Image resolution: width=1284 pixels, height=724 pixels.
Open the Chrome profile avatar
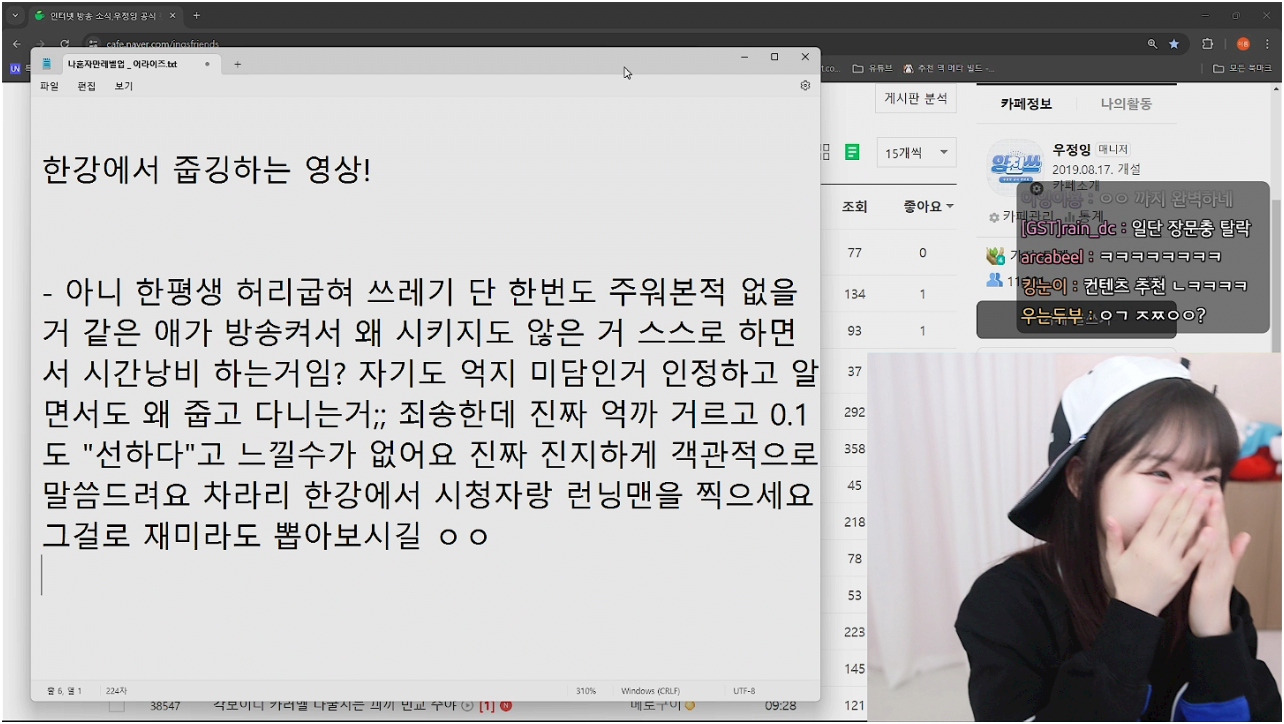click(x=1243, y=44)
